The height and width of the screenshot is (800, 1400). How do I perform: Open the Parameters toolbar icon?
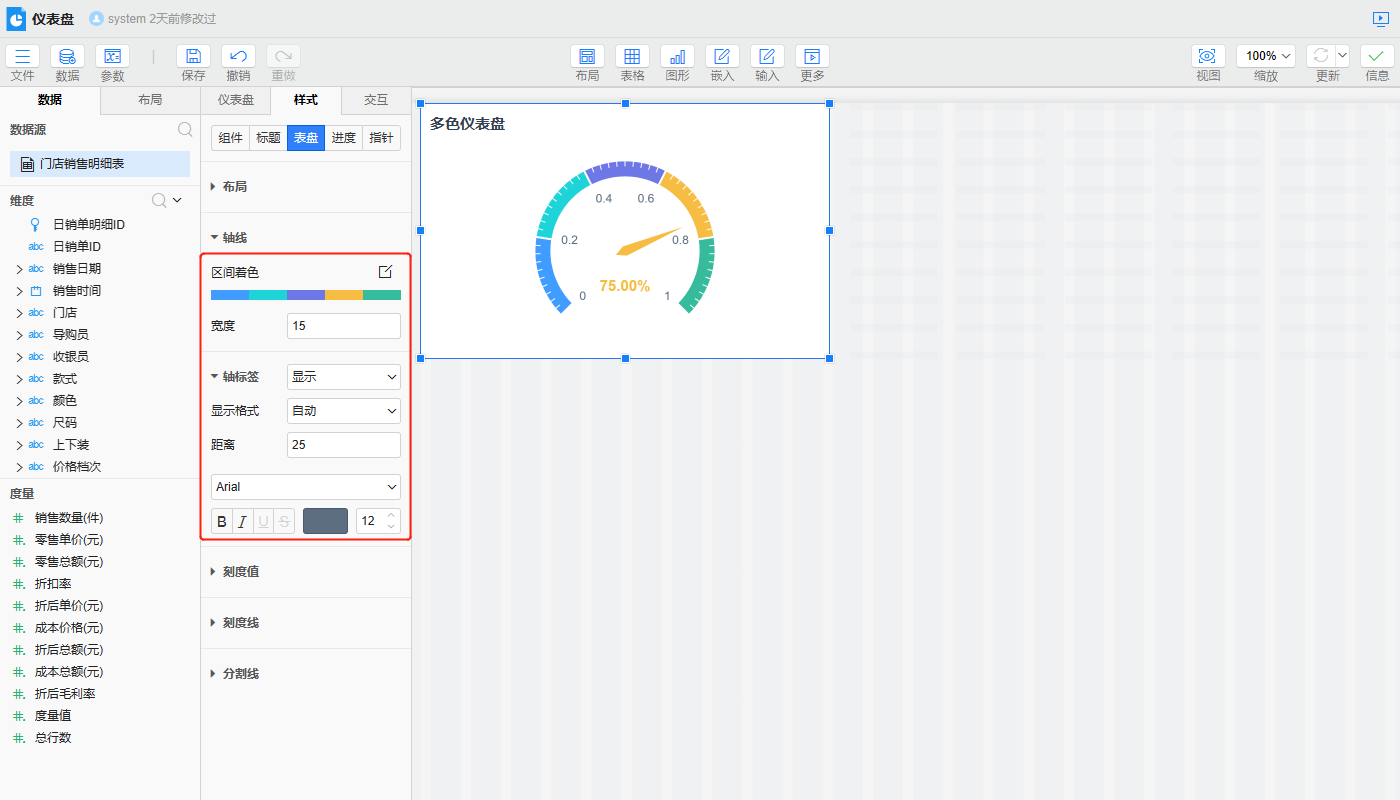point(112,57)
